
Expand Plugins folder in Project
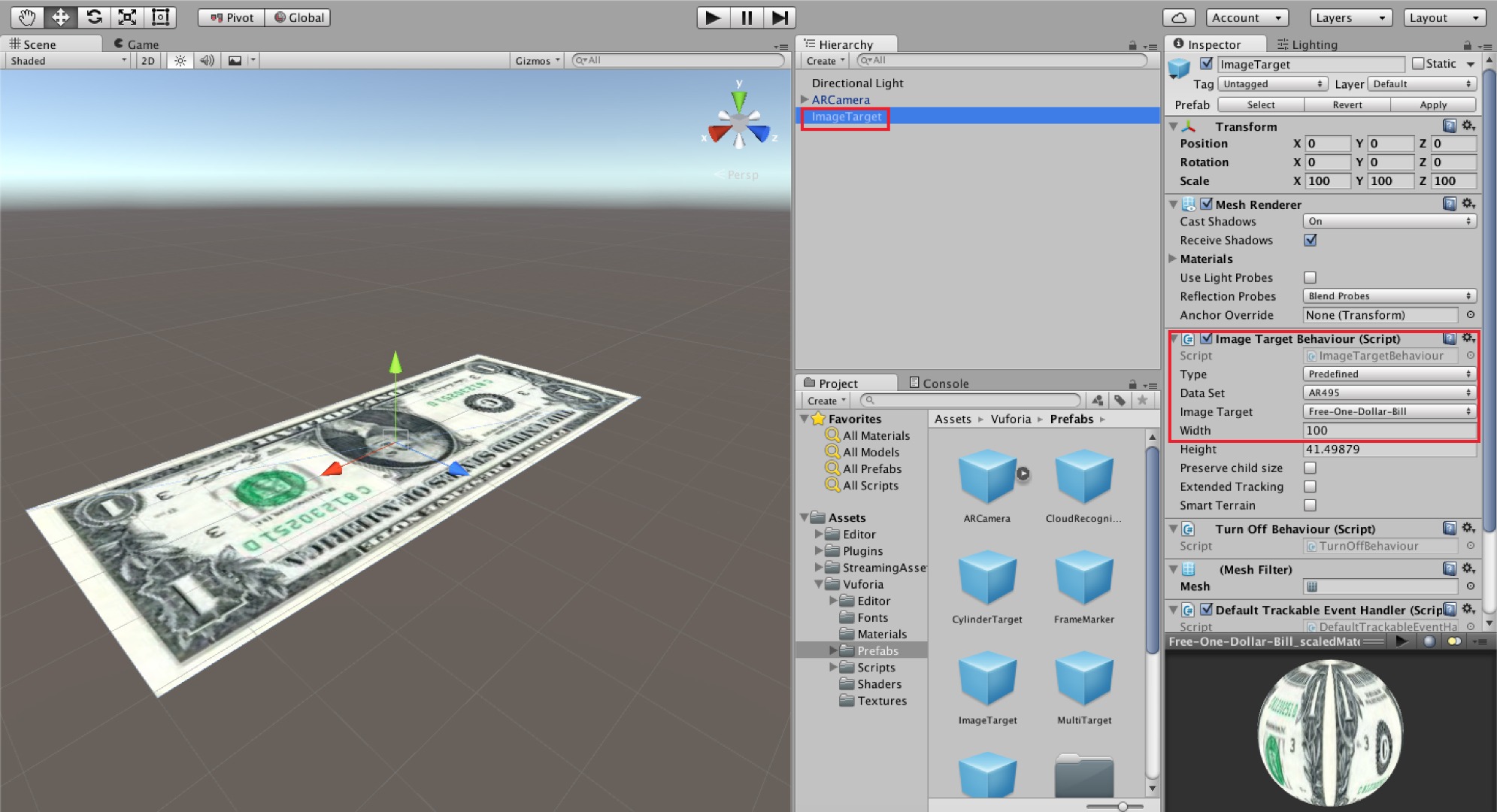(x=819, y=550)
